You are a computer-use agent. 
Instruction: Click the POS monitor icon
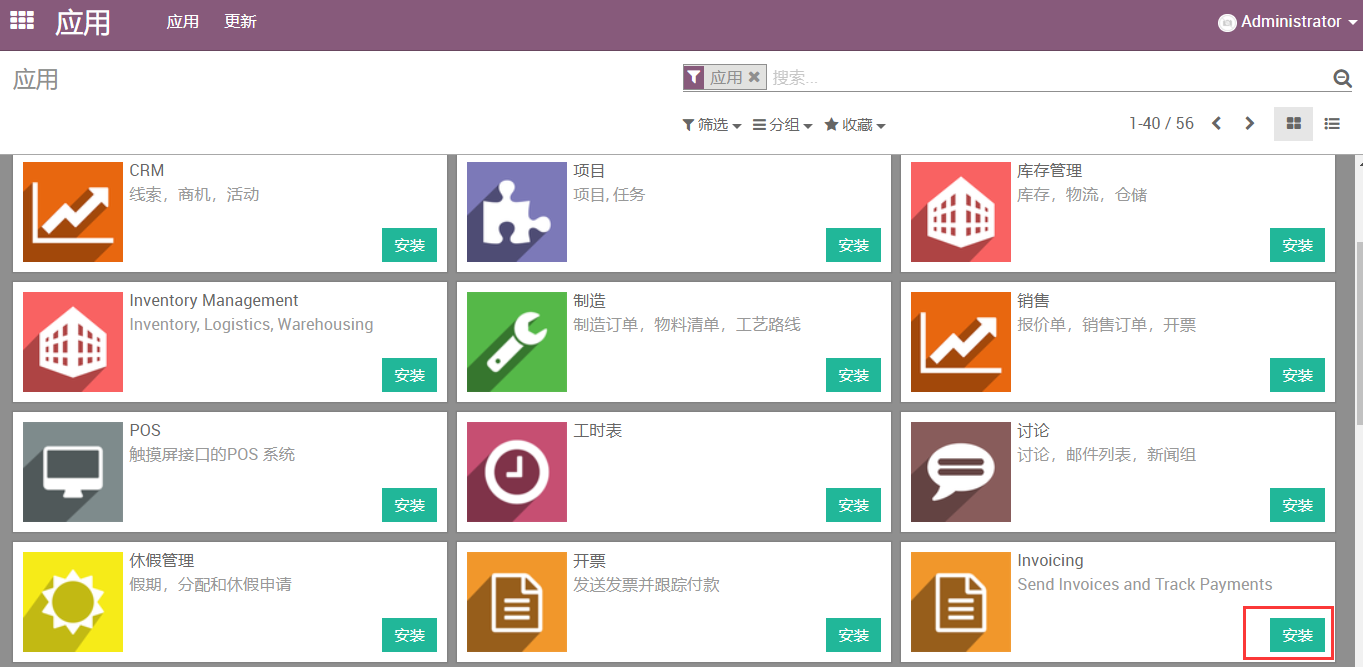73,472
